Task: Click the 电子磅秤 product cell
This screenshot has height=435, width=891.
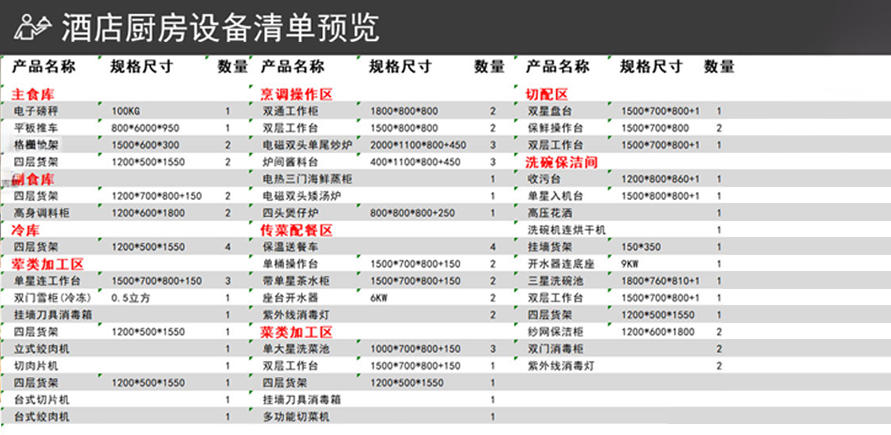Action: coord(36,111)
